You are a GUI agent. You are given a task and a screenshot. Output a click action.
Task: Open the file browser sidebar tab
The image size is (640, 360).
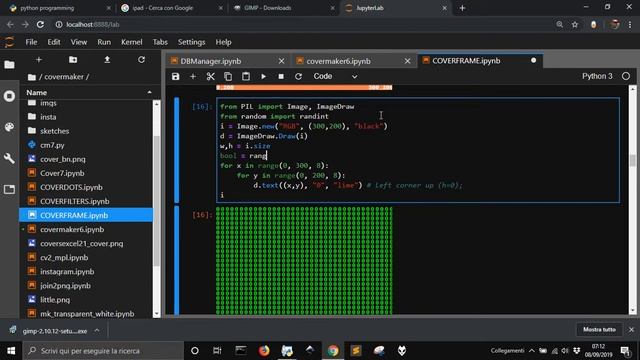point(9,64)
